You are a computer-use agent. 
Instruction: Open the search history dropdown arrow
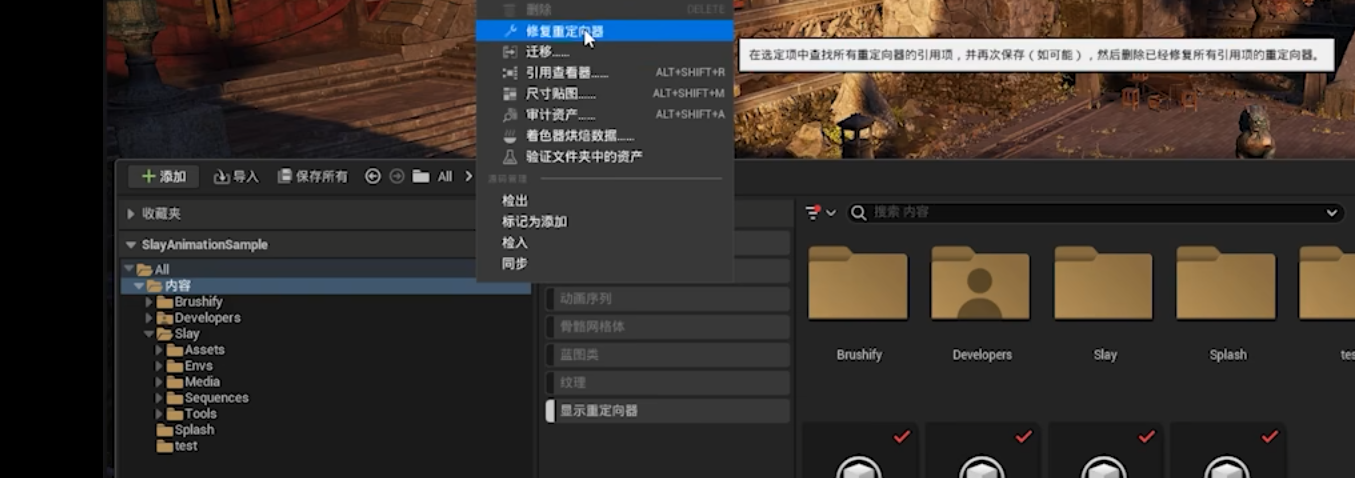click(x=1332, y=213)
